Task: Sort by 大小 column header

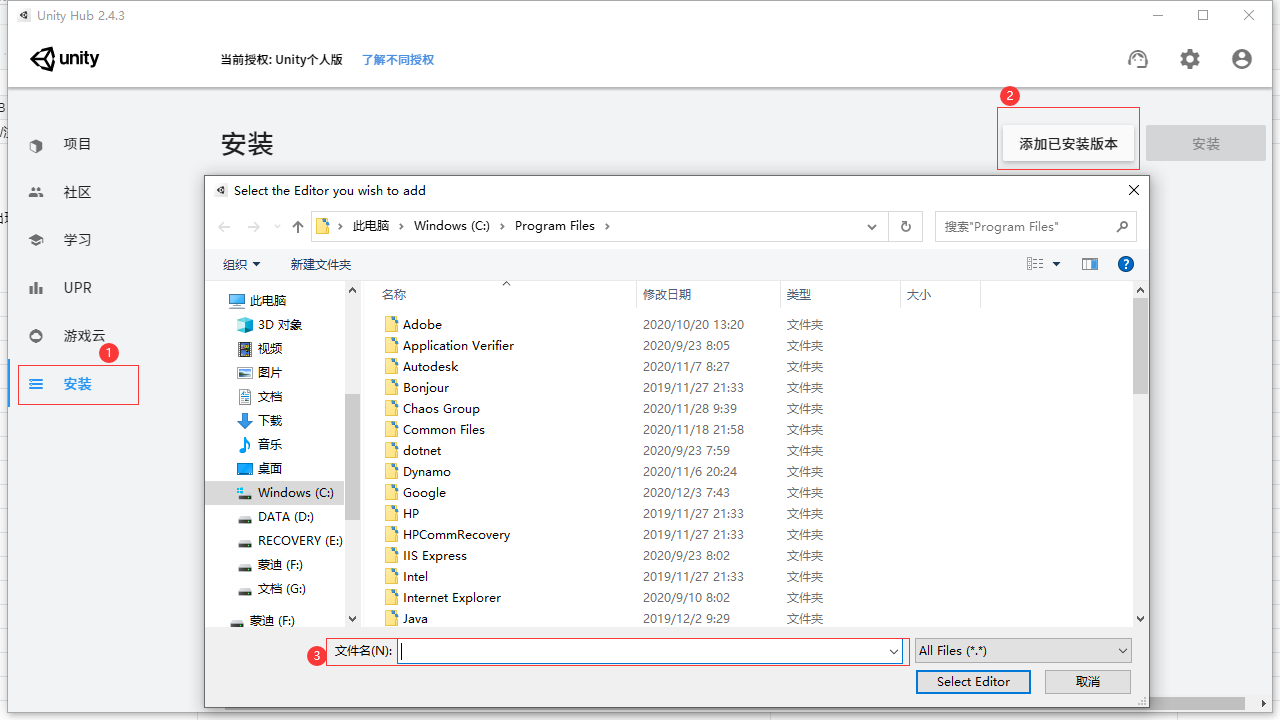Action: point(918,295)
